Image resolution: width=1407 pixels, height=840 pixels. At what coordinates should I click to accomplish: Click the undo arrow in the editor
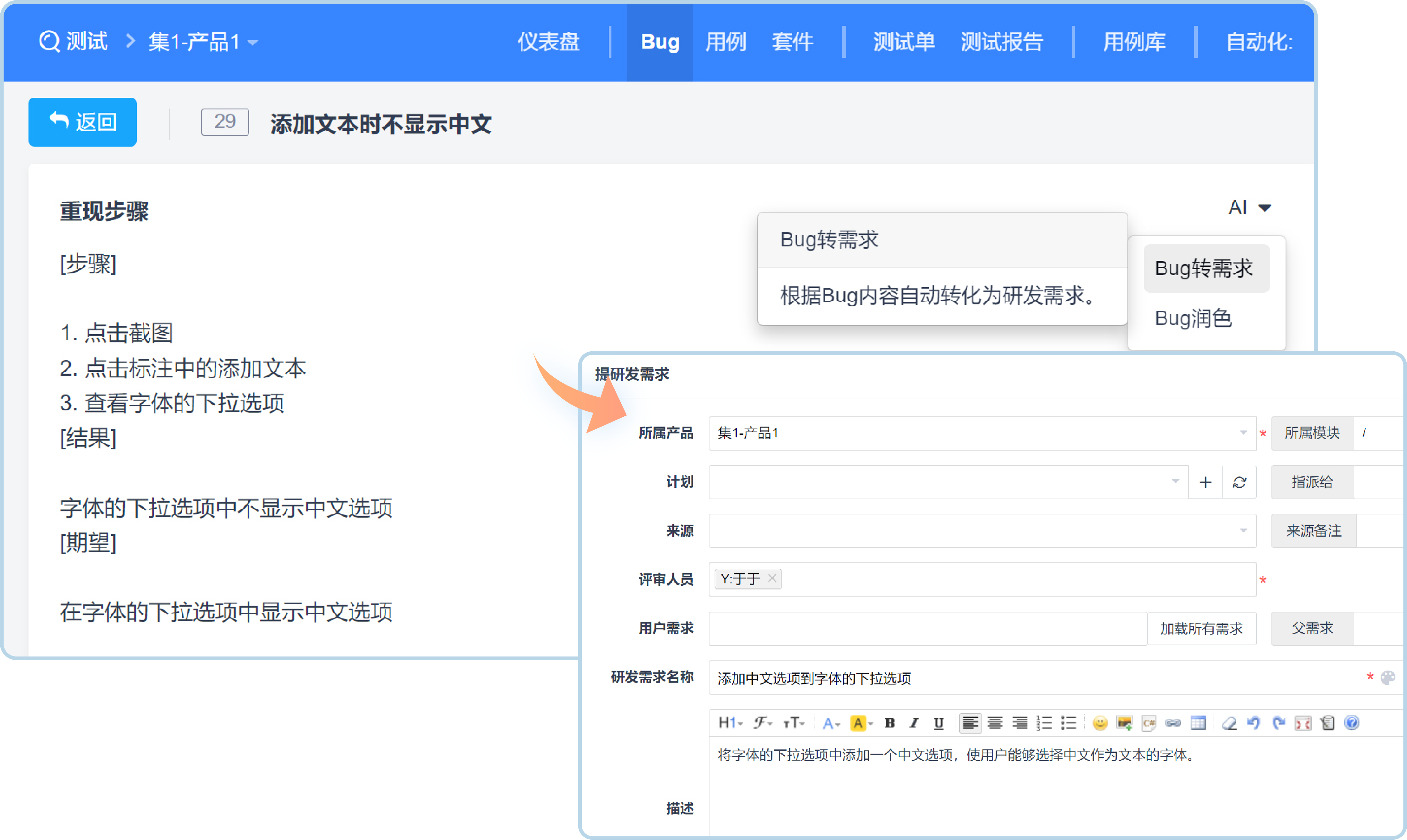pos(1253,723)
